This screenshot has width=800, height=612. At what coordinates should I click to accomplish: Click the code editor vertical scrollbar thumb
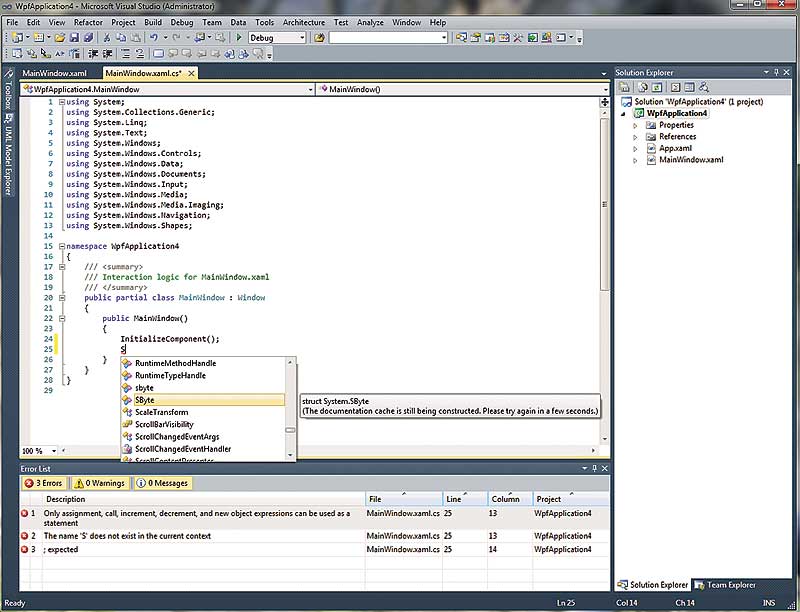(605, 204)
